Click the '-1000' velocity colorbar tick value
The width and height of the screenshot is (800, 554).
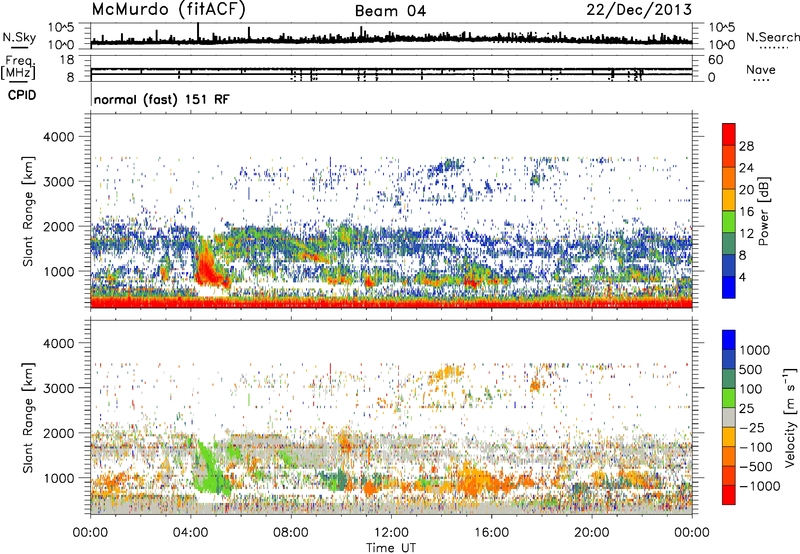point(760,486)
